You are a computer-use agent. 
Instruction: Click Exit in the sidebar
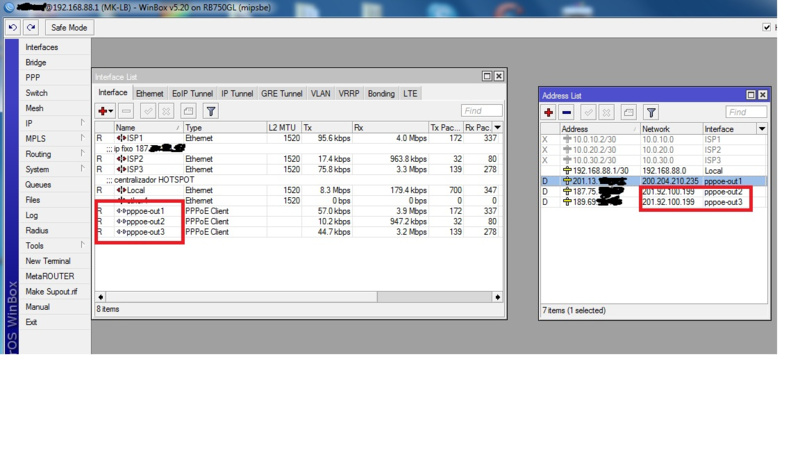[31, 322]
